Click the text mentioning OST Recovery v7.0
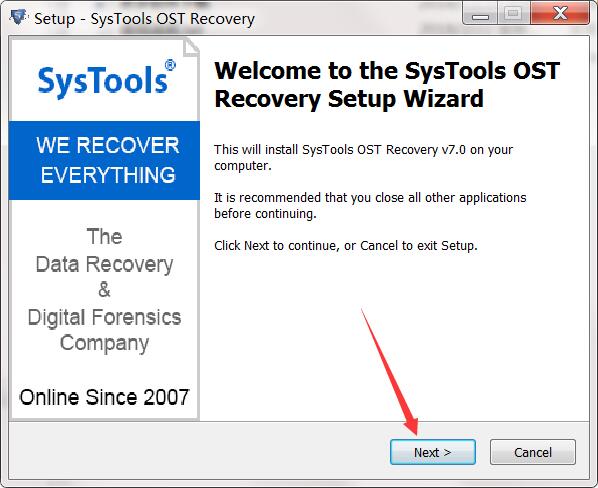Viewport: 598px width, 488px height. click(363, 157)
